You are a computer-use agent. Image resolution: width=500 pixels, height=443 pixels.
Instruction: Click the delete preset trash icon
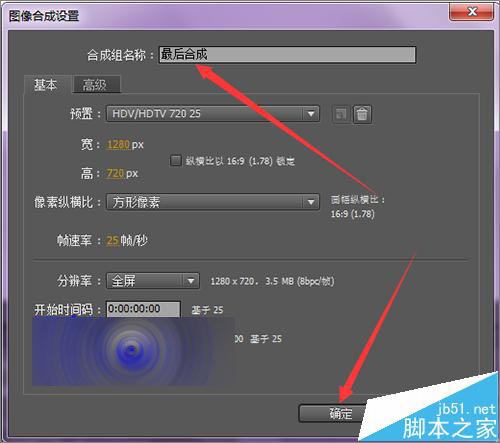tap(362, 114)
